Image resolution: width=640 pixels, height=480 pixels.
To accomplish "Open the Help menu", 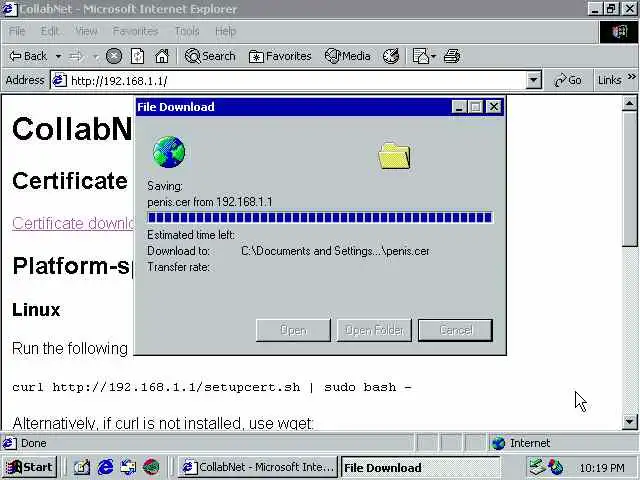I will point(225,31).
